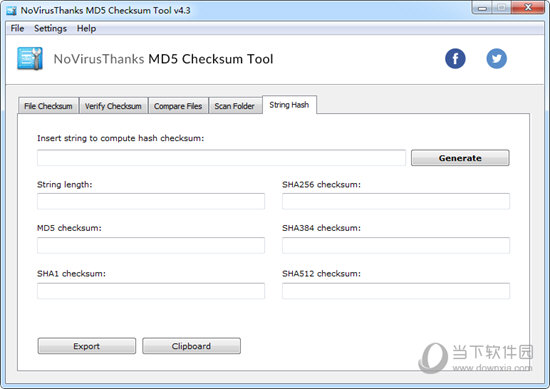Click the 'NoVirusThanks MD5 Checksum Tool' heading
550x389 pixels.
click(x=163, y=59)
